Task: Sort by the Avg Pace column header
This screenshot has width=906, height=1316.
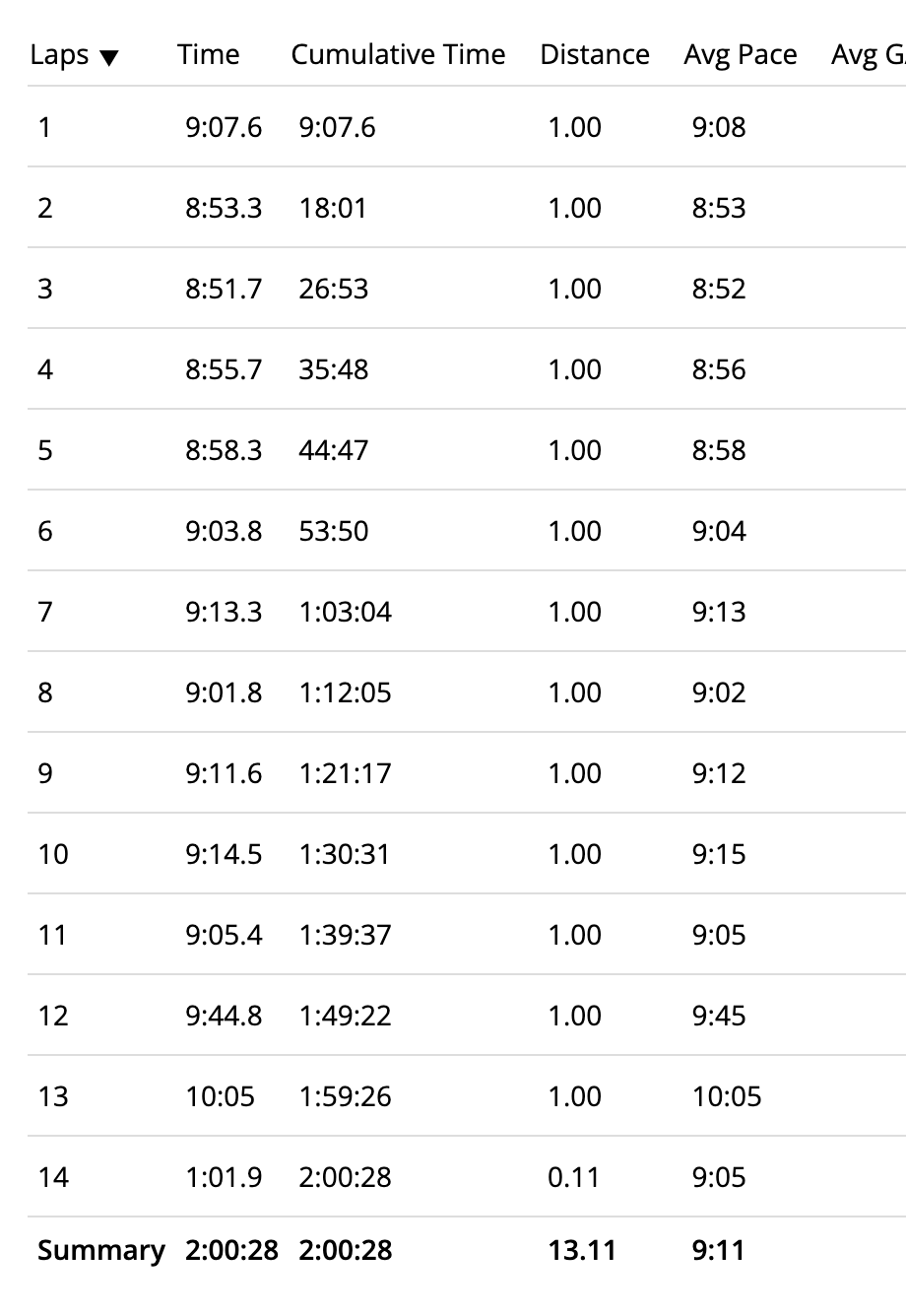Action: point(741,54)
